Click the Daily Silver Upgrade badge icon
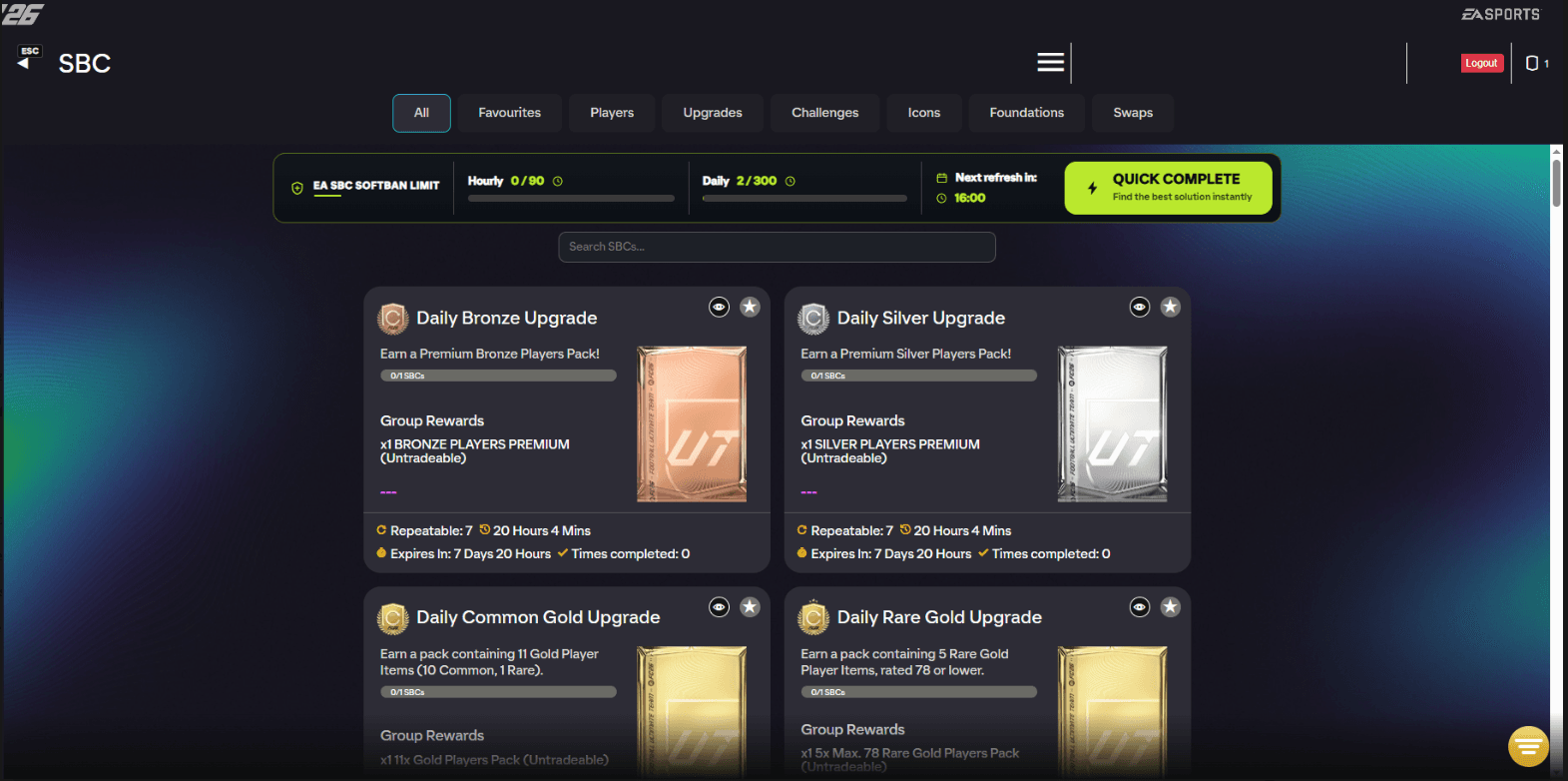1568x781 pixels. click(x=813, y=319)
